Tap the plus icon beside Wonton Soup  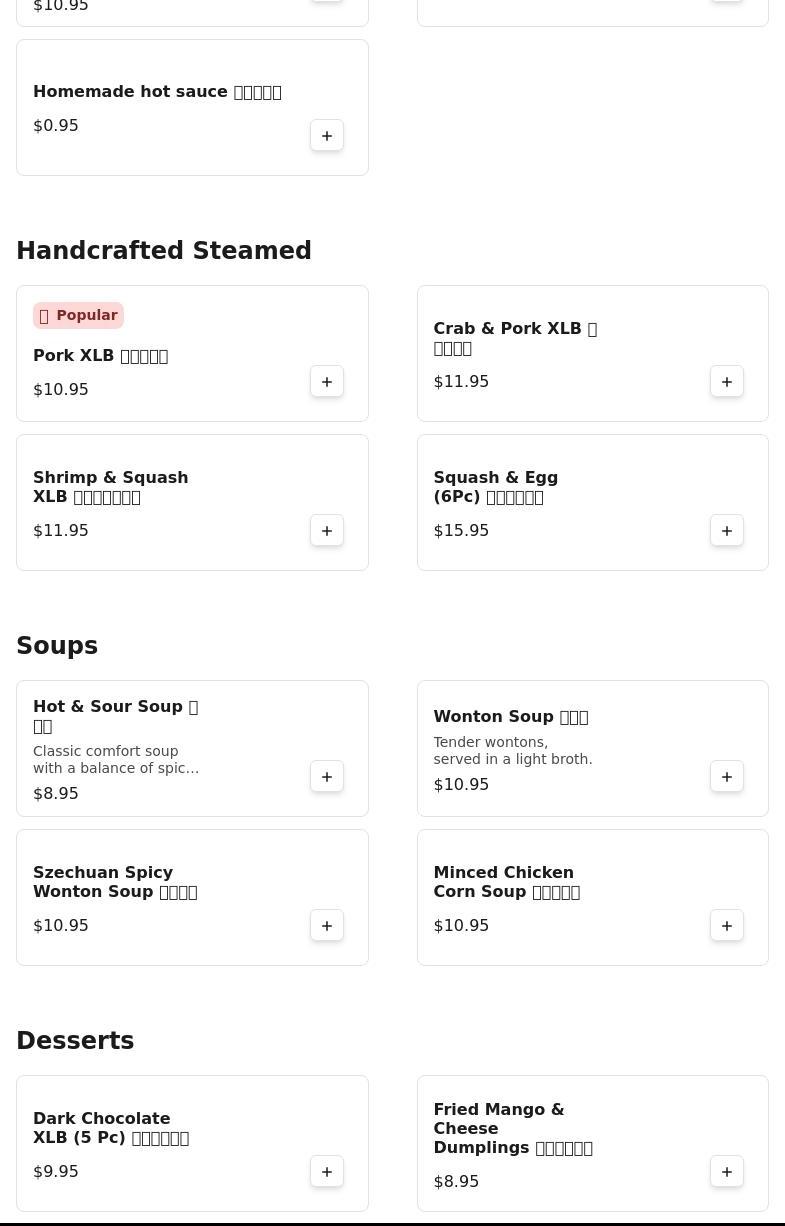tap(727, 777)
